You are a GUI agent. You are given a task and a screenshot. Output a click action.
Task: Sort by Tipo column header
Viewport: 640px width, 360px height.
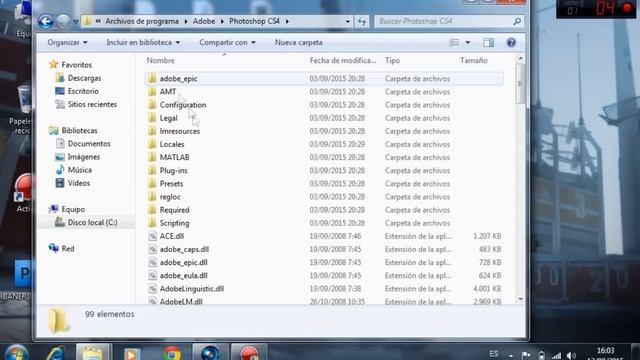click(x=392, y=60)
